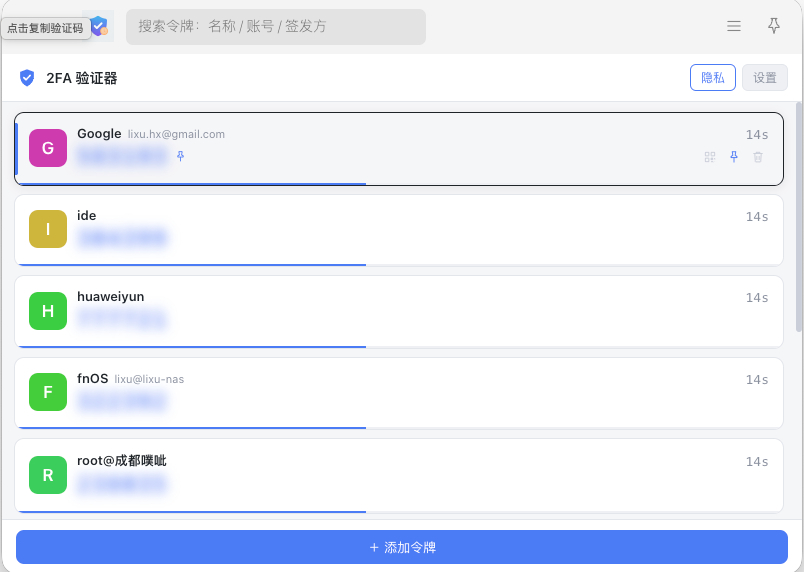
Task: Click the lixu.hx@gmail.com account label
Action: [176, 134]
